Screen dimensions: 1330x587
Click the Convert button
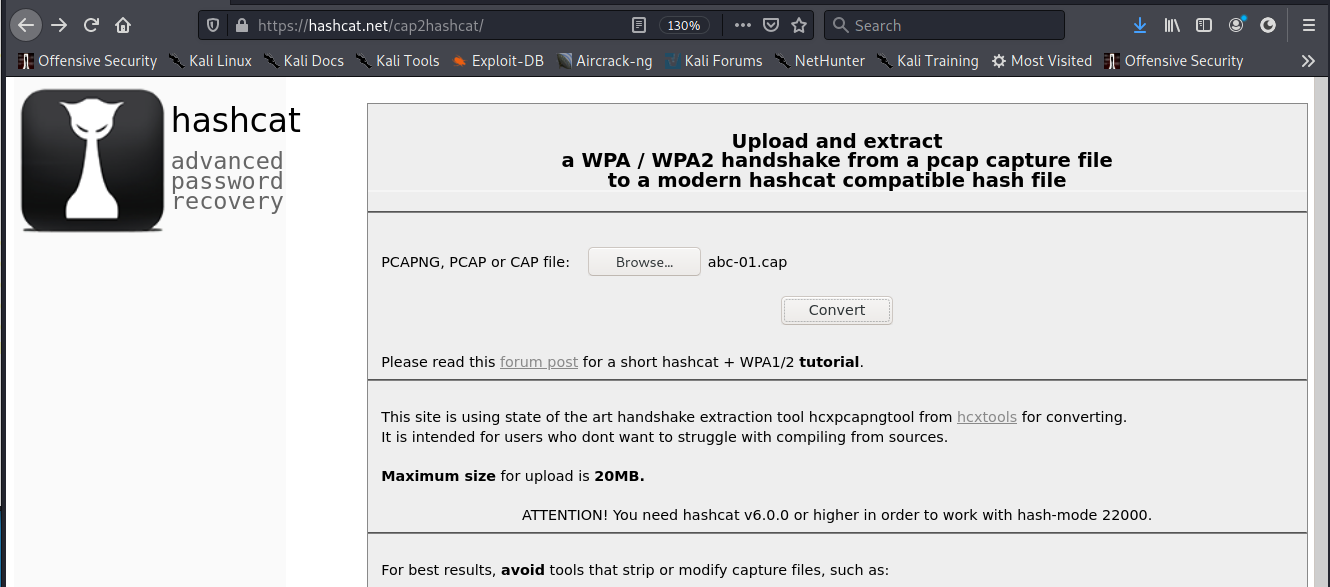837,310
